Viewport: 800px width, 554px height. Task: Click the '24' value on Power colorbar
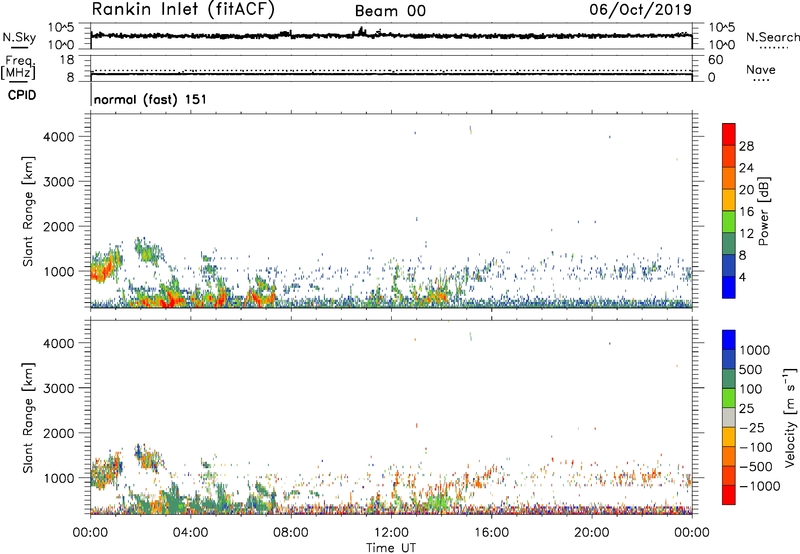click(x=746, y=168)
